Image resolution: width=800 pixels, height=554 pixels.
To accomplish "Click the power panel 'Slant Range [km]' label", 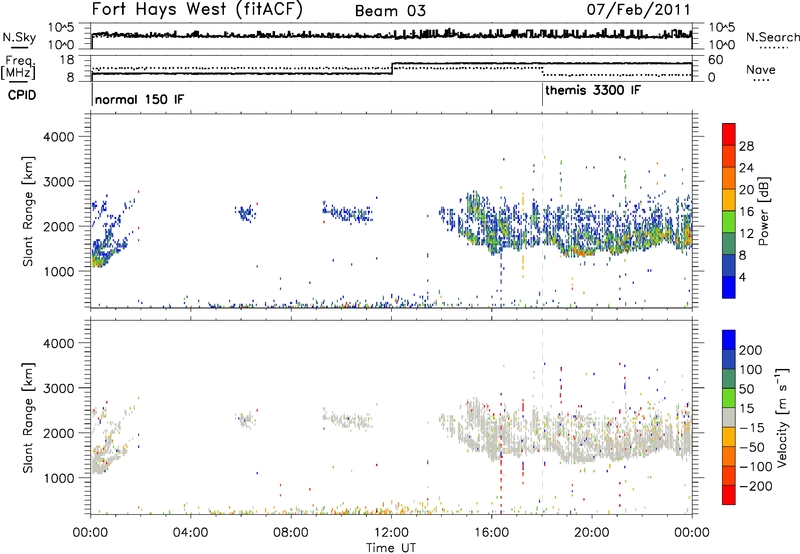I will [x=28, y=211].
